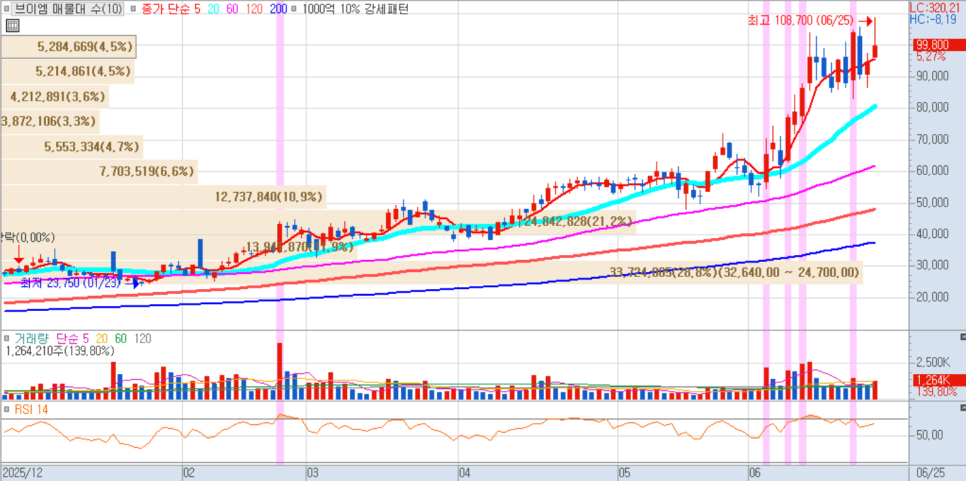Viewport: 966px width, 481px height.
Task: Click the 1,264,210주(139.80%) volume readout
Action: point(60,351)
